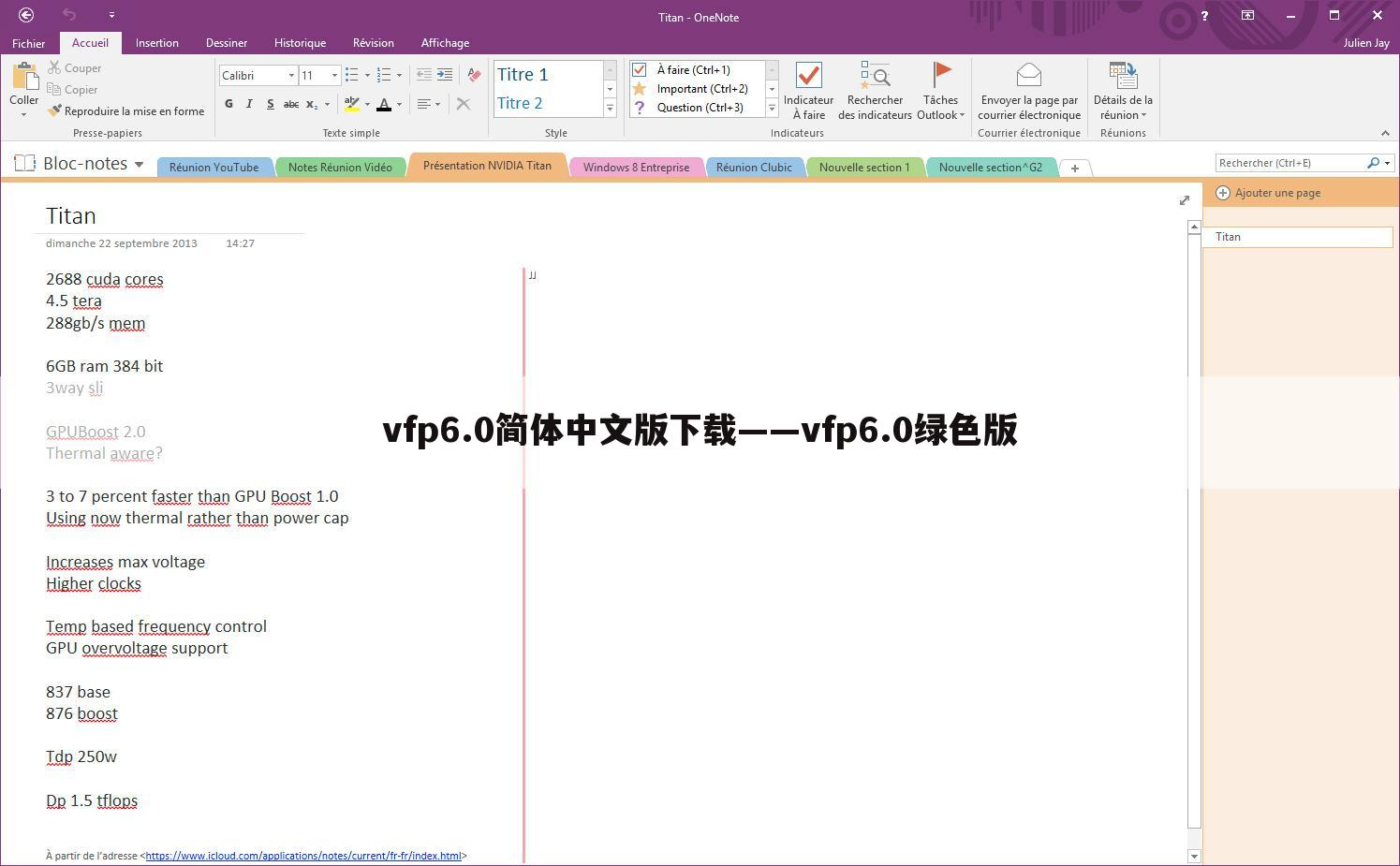
Task: Click the Help question mark
Action: pyautogui.click(x=1204, y=15)
